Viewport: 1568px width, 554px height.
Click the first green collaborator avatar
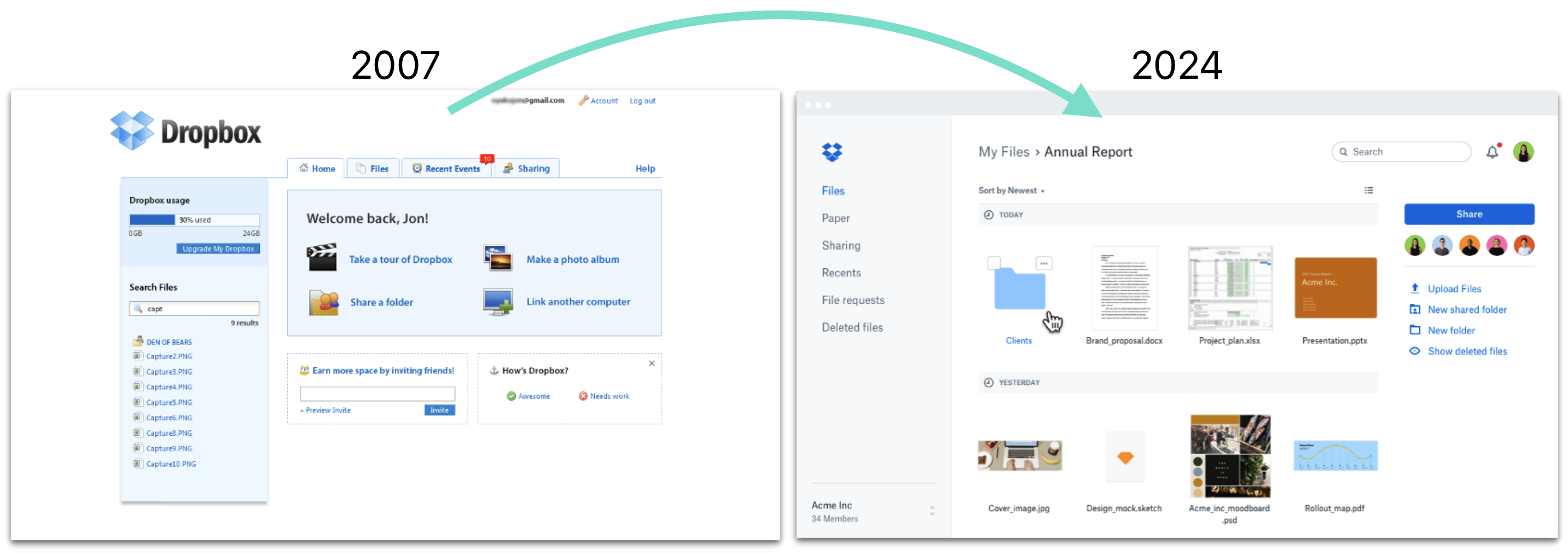click(1415, 246)
